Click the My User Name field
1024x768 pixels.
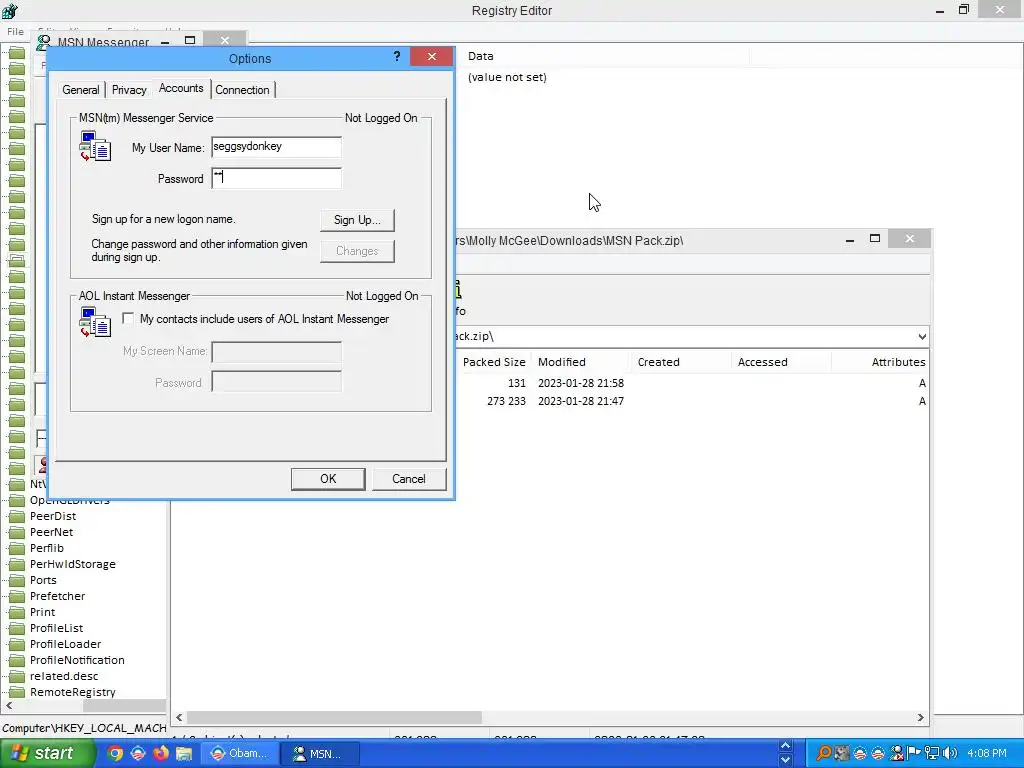276,147
